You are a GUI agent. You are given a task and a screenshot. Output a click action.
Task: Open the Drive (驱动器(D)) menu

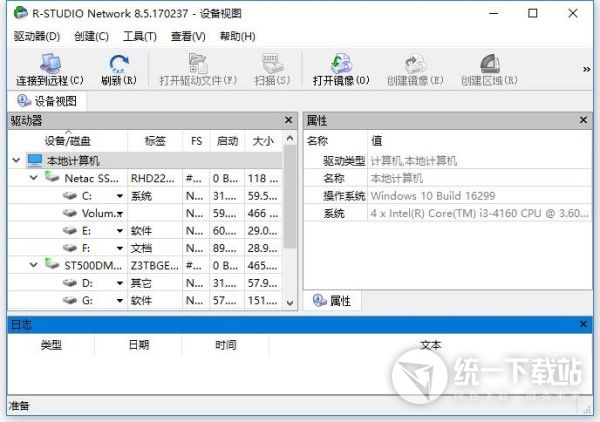37,36
